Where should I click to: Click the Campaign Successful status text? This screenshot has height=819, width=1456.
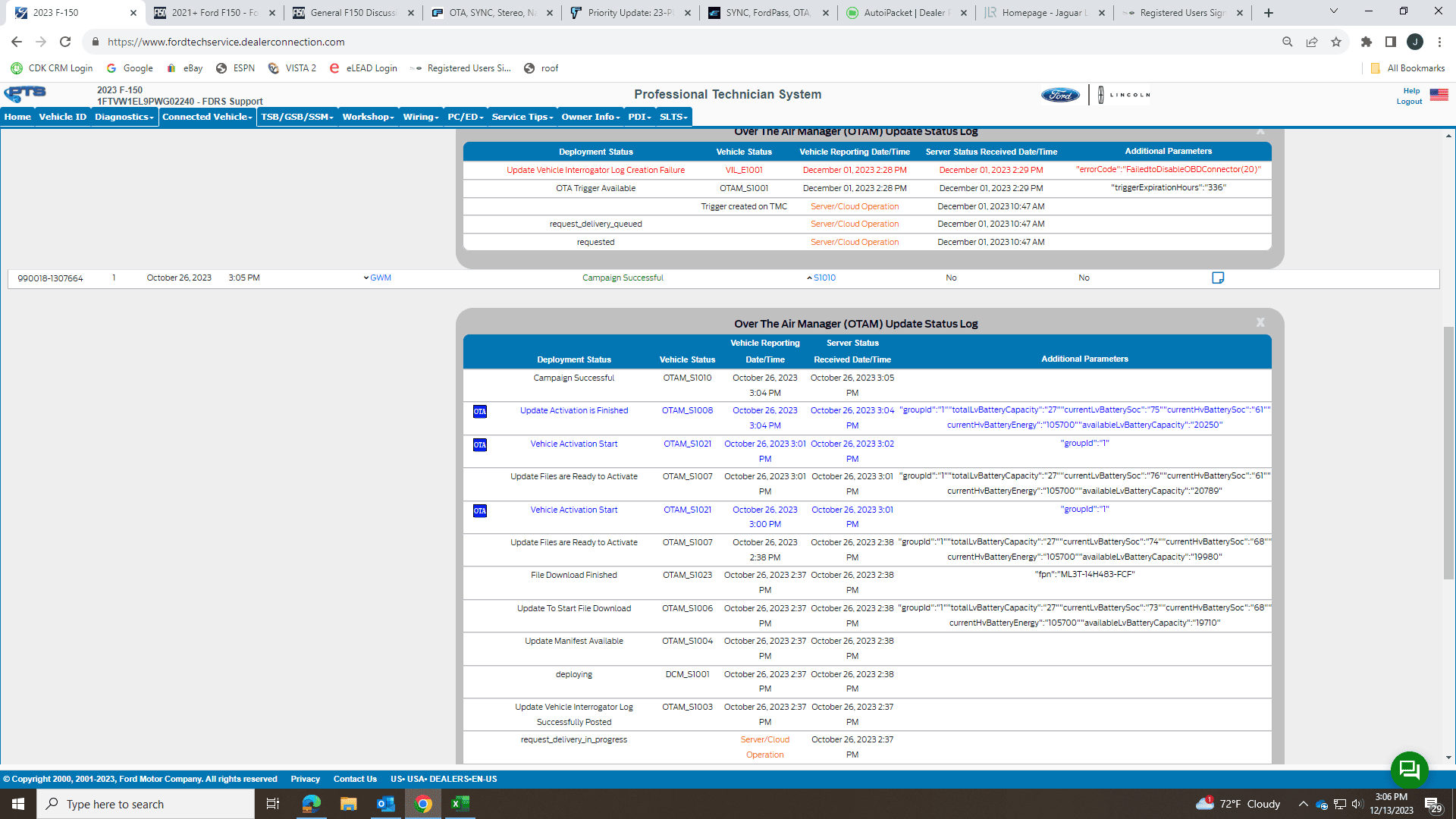point(623,278)
